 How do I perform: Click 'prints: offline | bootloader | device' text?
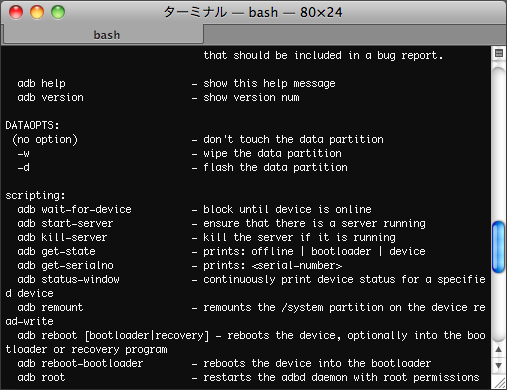point(314,251)
